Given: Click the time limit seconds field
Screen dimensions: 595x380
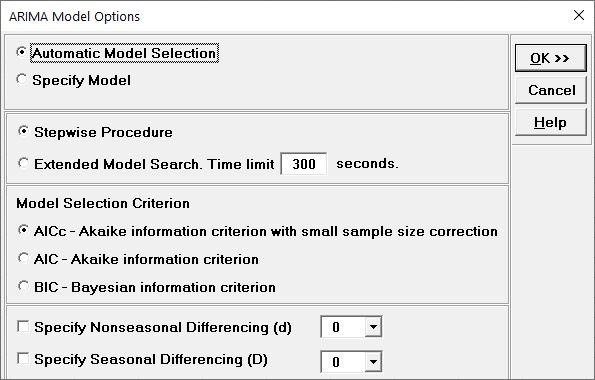Looking at the screenshot, I should click(x=304, y=164).
